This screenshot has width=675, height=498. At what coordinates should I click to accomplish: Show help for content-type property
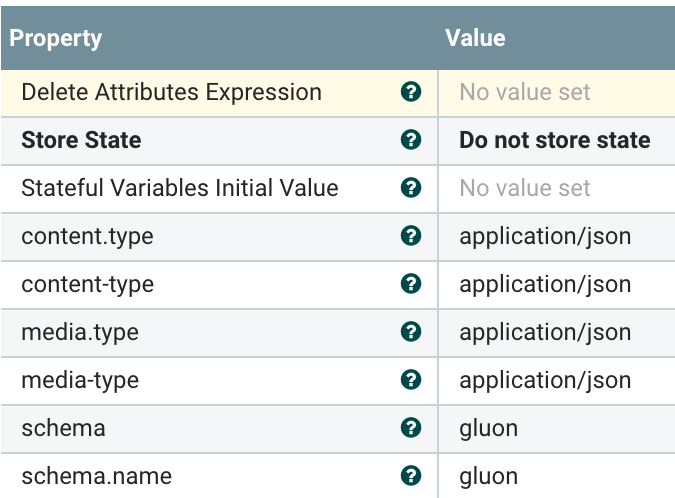[x=410, y=284]
